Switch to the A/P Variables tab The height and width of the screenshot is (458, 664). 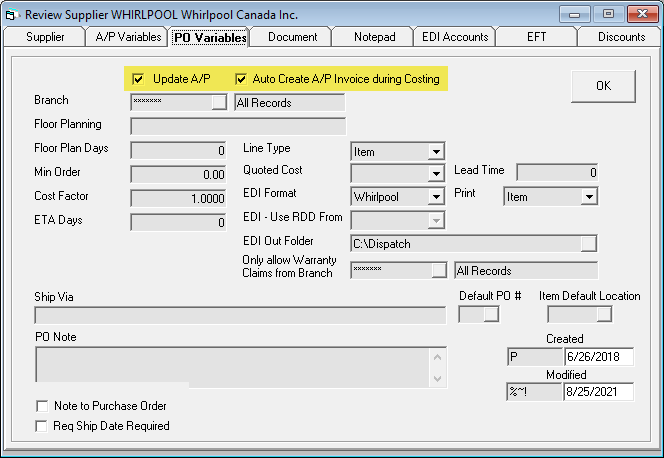128,37
